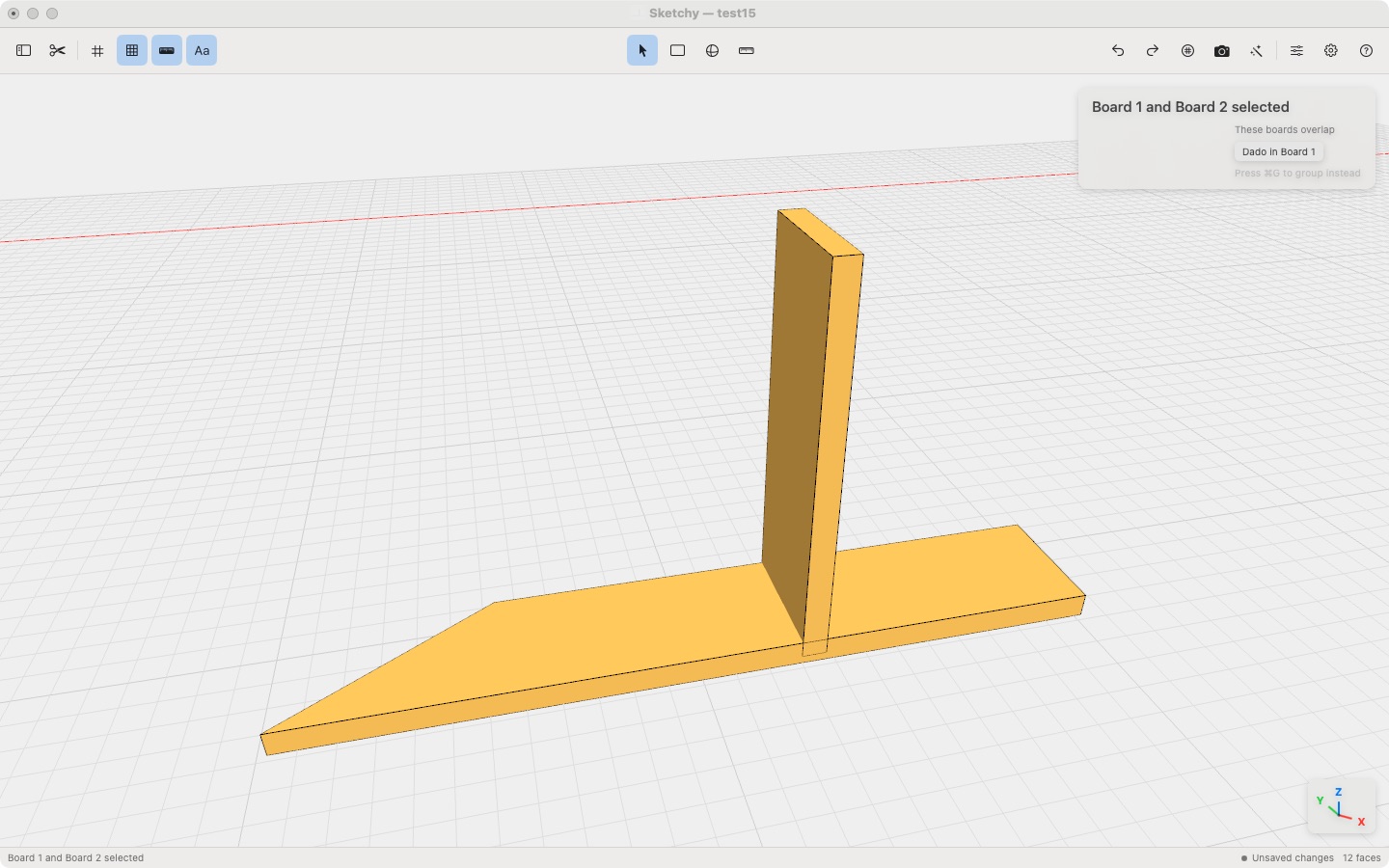Take a snapshot with camera icon

click(x=1222, y=51)
